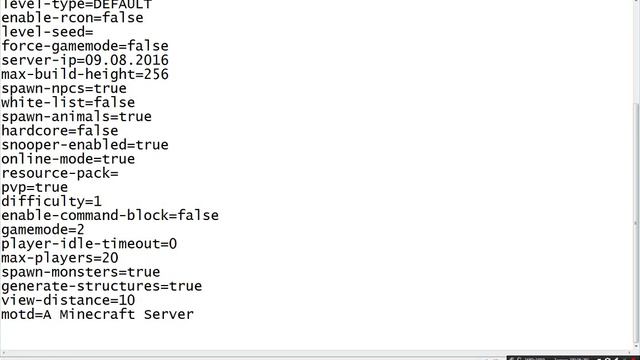Click the level-seed= line
The image size is (640, 360).
47,32
